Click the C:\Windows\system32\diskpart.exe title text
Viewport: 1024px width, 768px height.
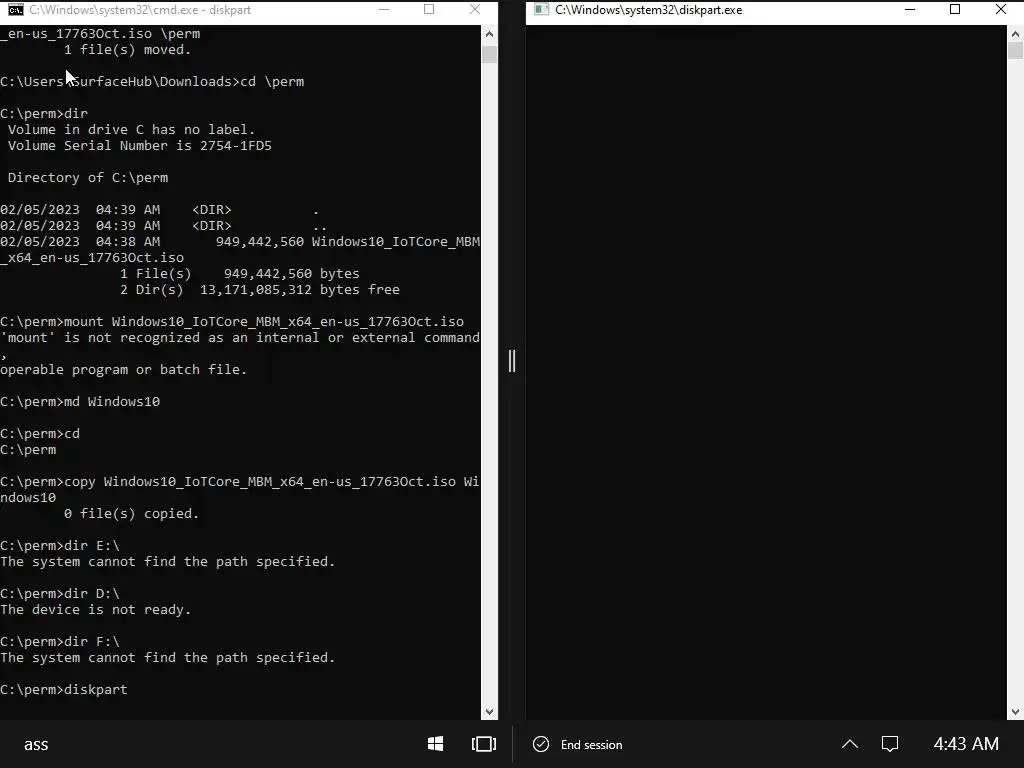click(x=648, y=10)
